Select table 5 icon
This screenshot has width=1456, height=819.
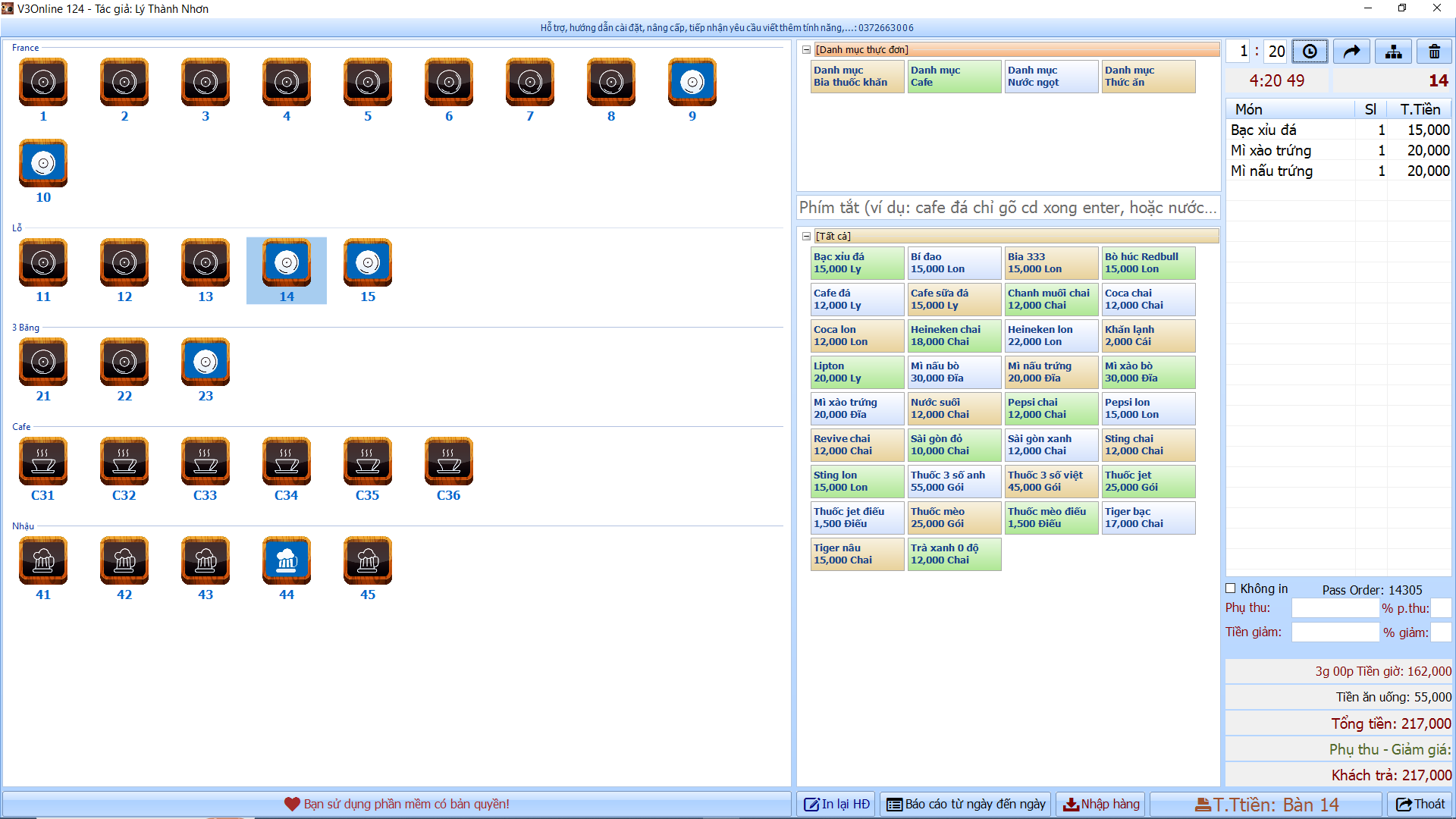click(x=368, y=82)
